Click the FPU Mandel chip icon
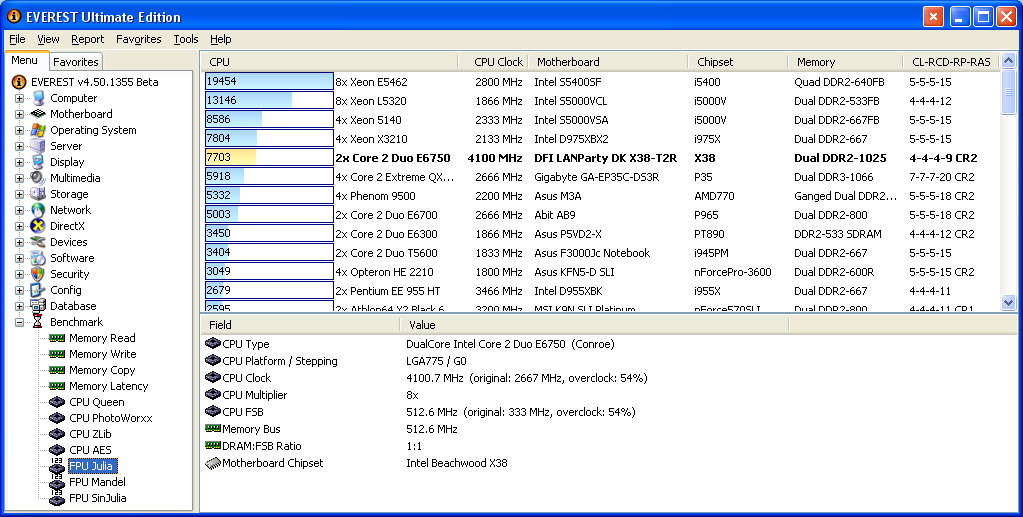The width and height of the screenshot is (1023, 517). click(x=57, y=482)
